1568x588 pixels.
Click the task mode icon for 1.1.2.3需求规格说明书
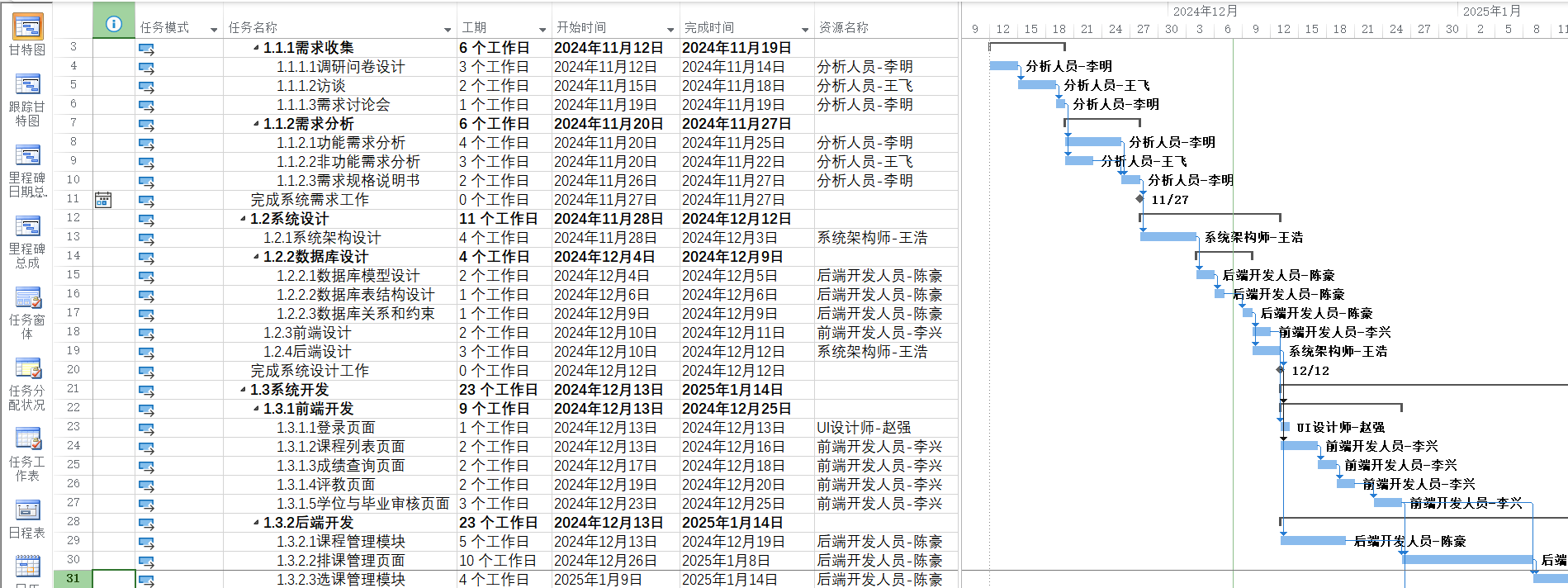(x=146, y=181)
